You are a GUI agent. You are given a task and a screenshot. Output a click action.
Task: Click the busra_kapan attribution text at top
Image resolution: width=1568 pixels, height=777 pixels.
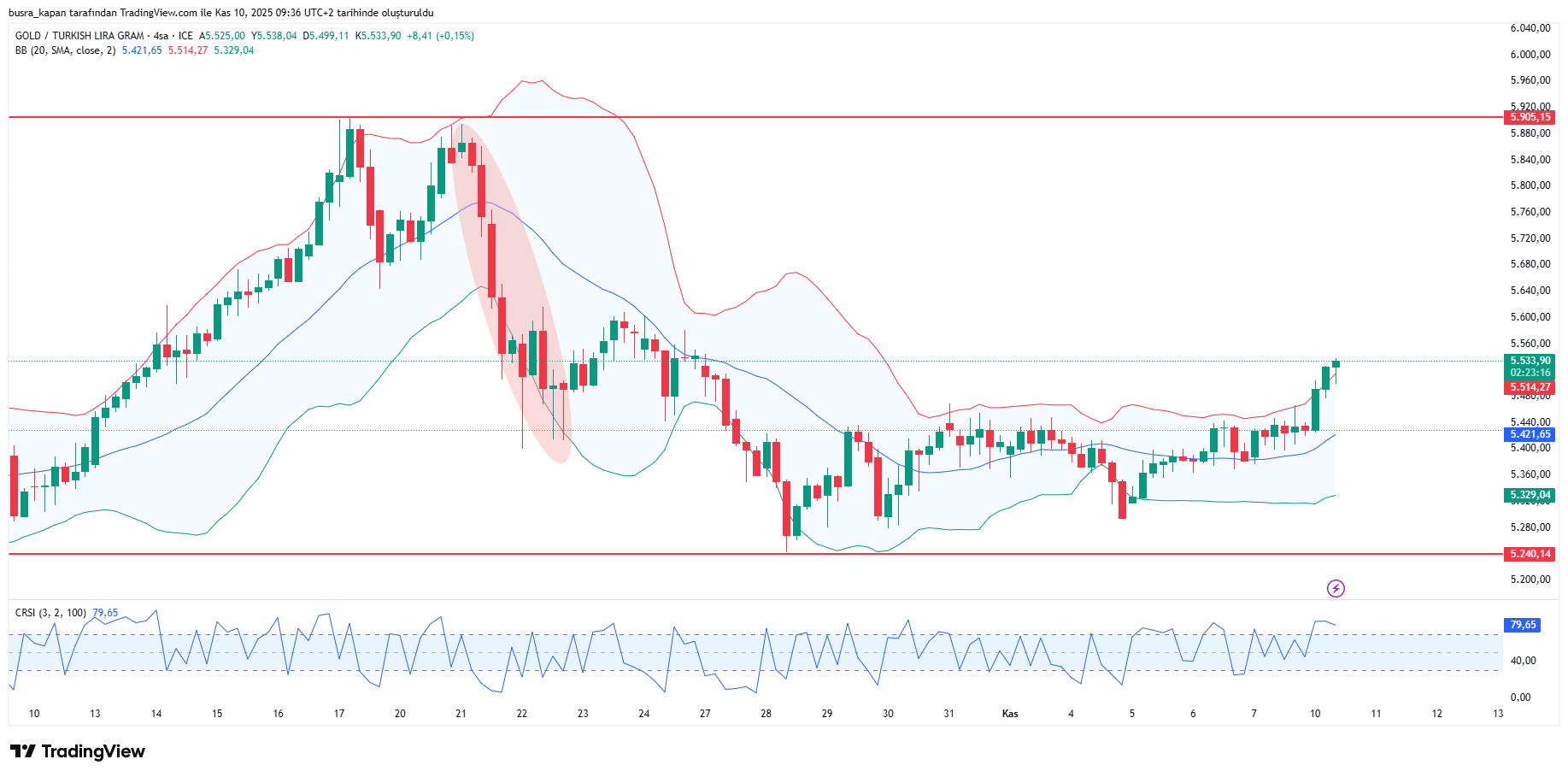(220, 13)
